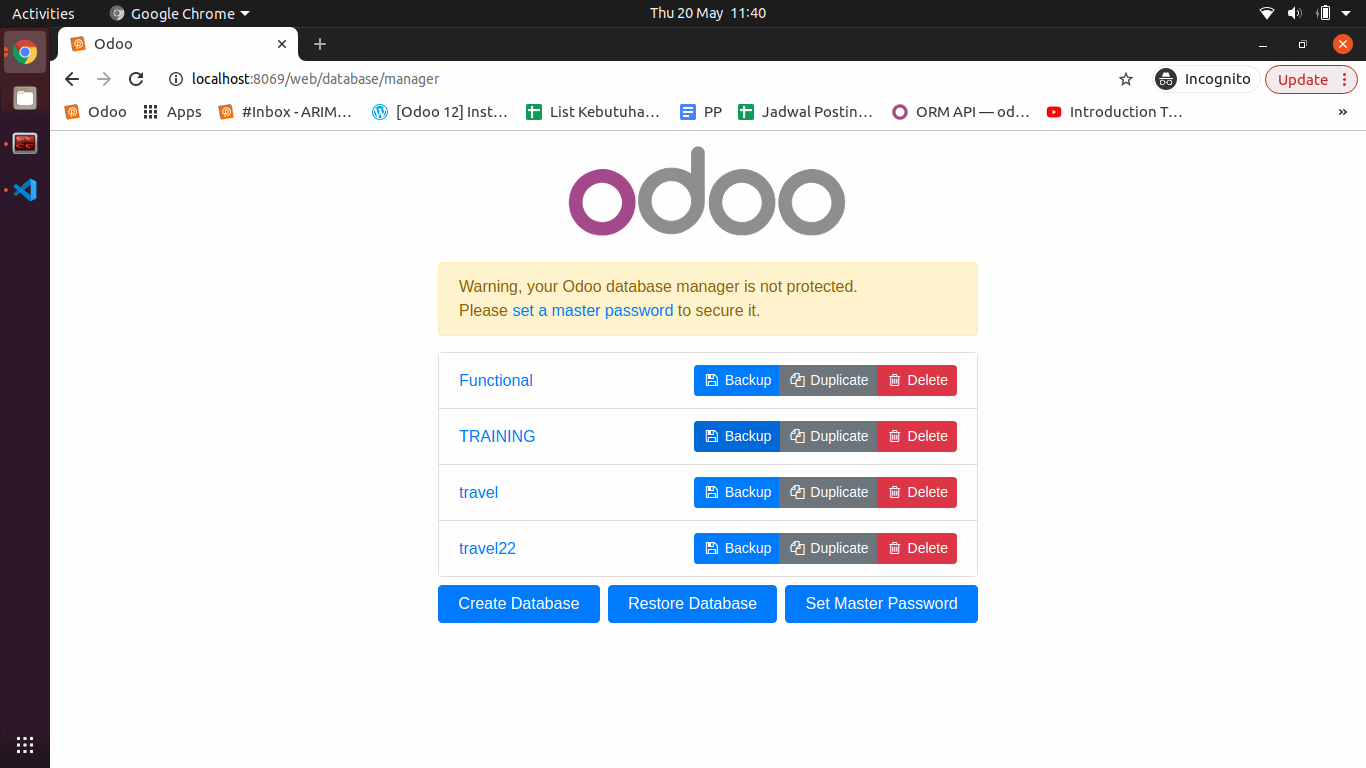Image resolution: width=1366 pixels, height=768 pixels.
Task: View site information icon in address bar
Action: click(x=176, y=79)
